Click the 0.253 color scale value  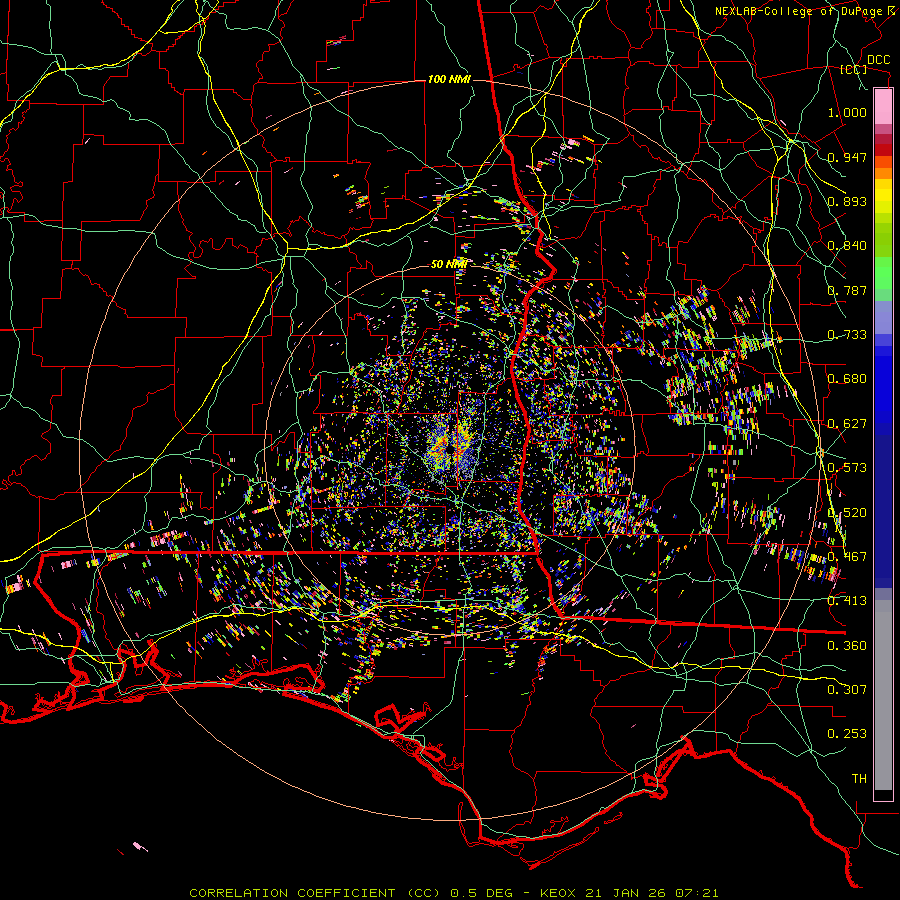847,734
